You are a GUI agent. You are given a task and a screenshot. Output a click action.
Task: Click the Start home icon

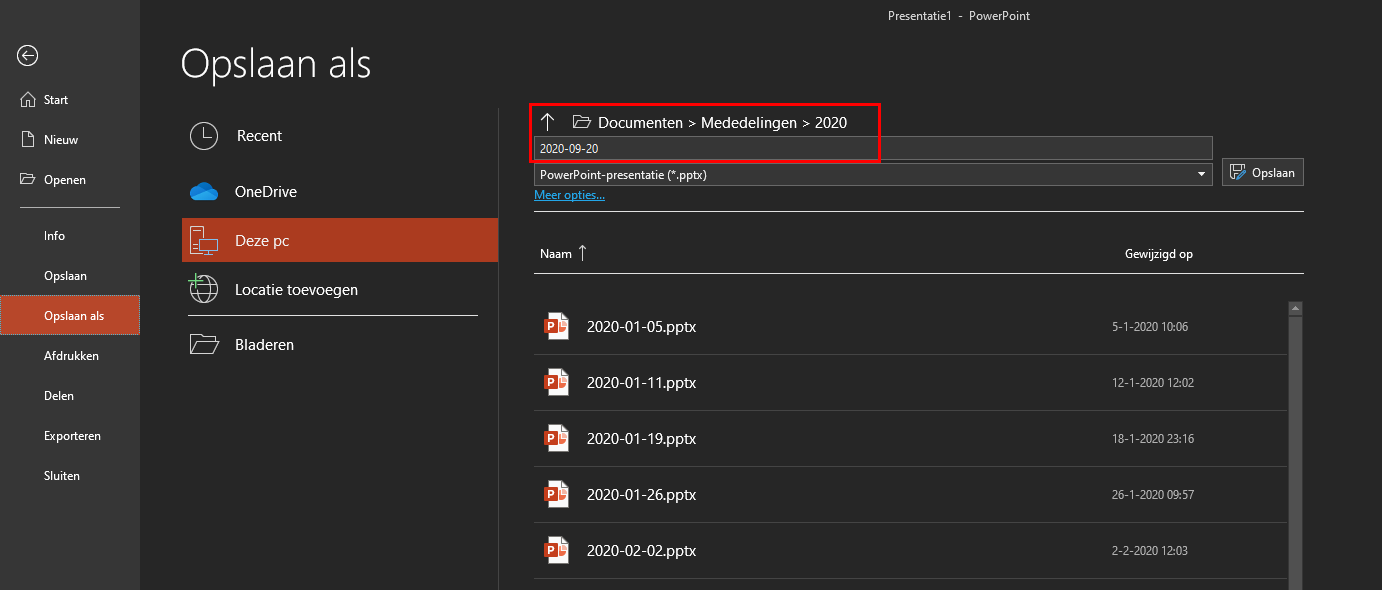(28, 100)
